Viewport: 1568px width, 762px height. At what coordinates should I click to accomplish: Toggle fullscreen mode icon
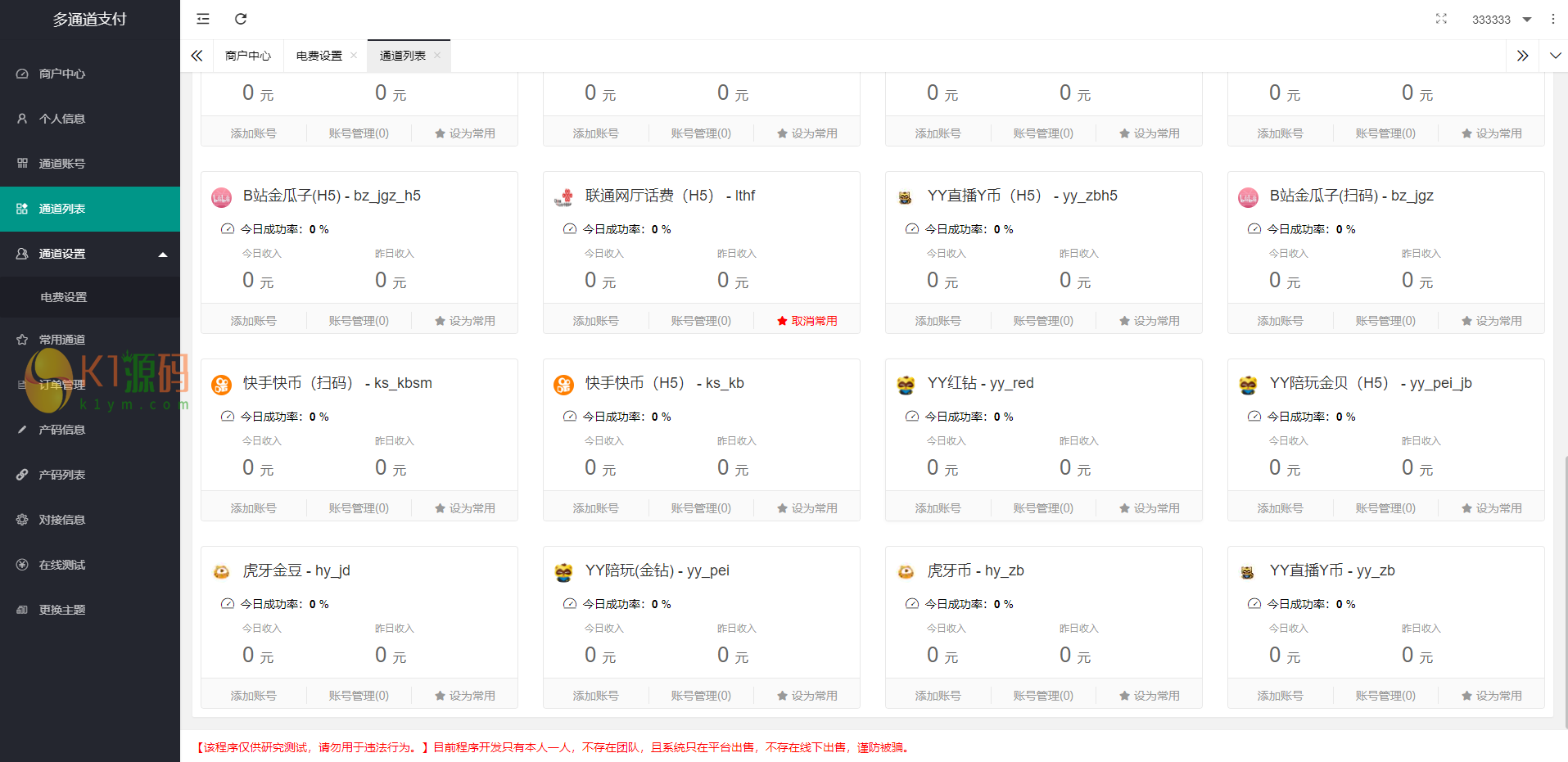(x=1441, y=19)
